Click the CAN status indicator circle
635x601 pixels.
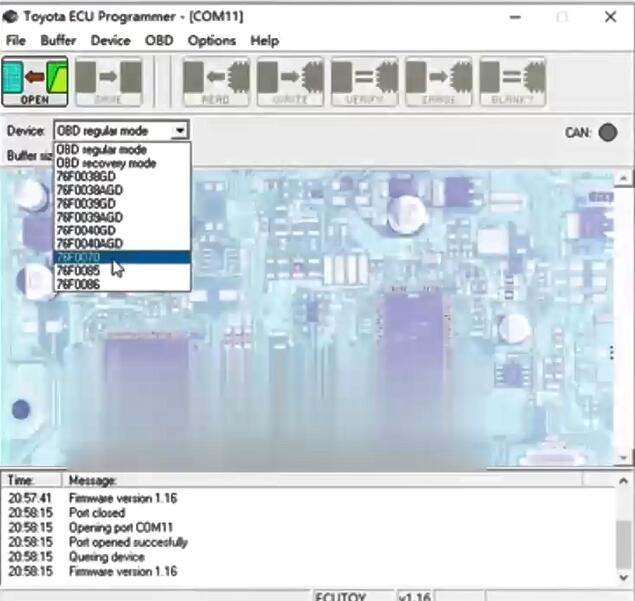607,132
